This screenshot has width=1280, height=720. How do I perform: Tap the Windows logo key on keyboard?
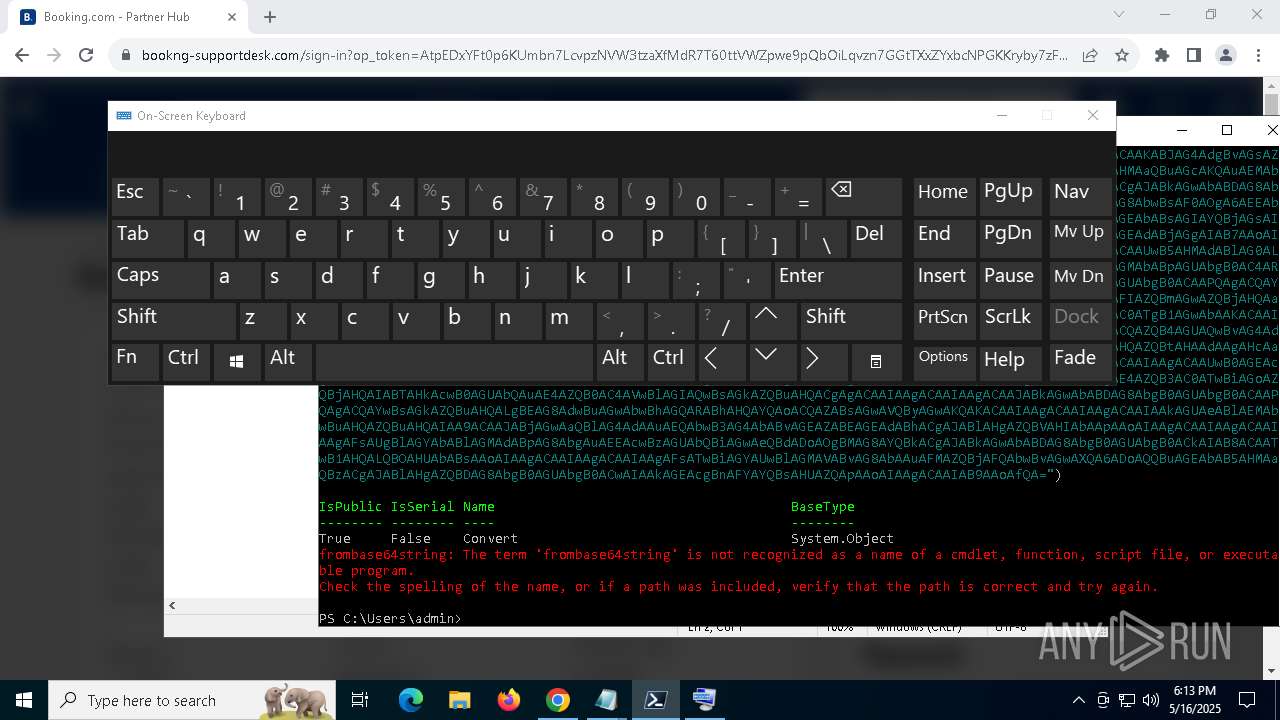(x=237, y=362)
